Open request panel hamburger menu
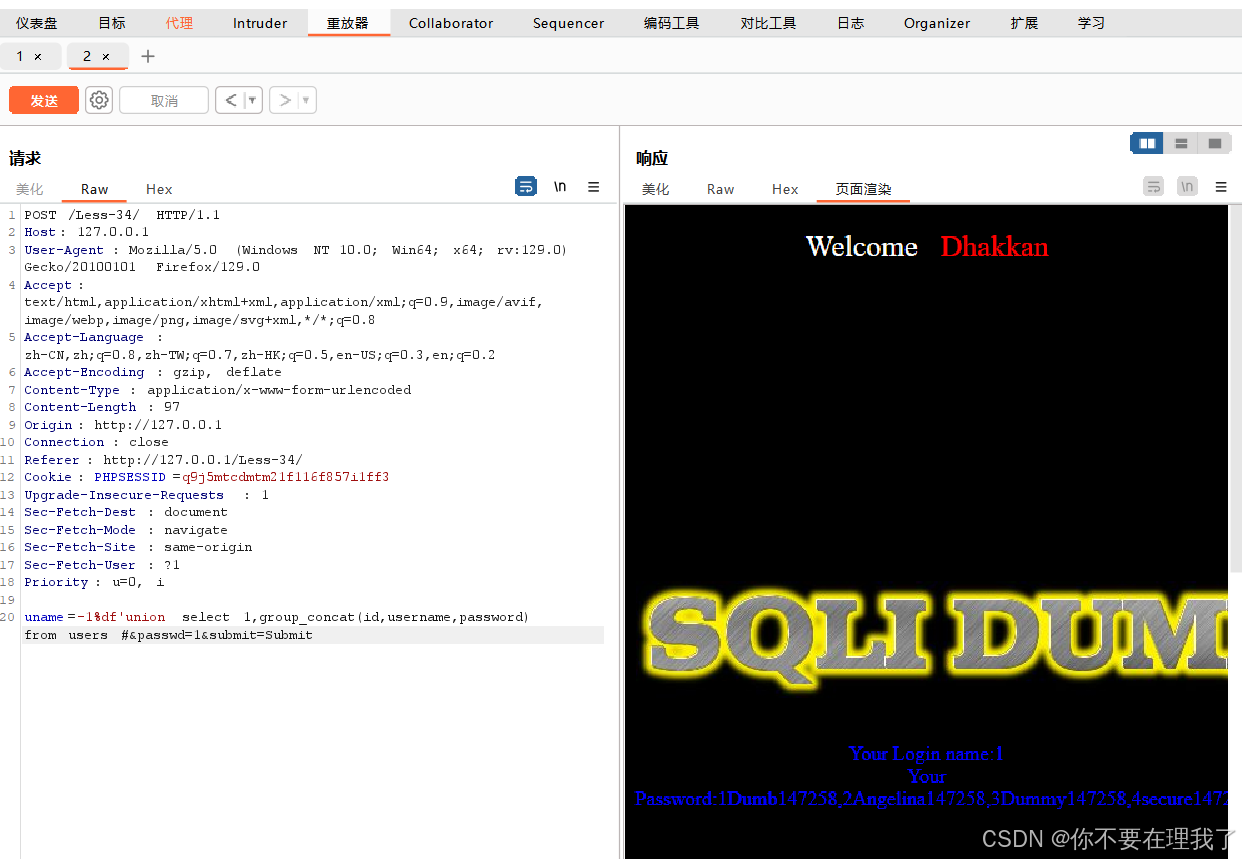Screen dimensions: 1242x859 click(x=593, y=187)
